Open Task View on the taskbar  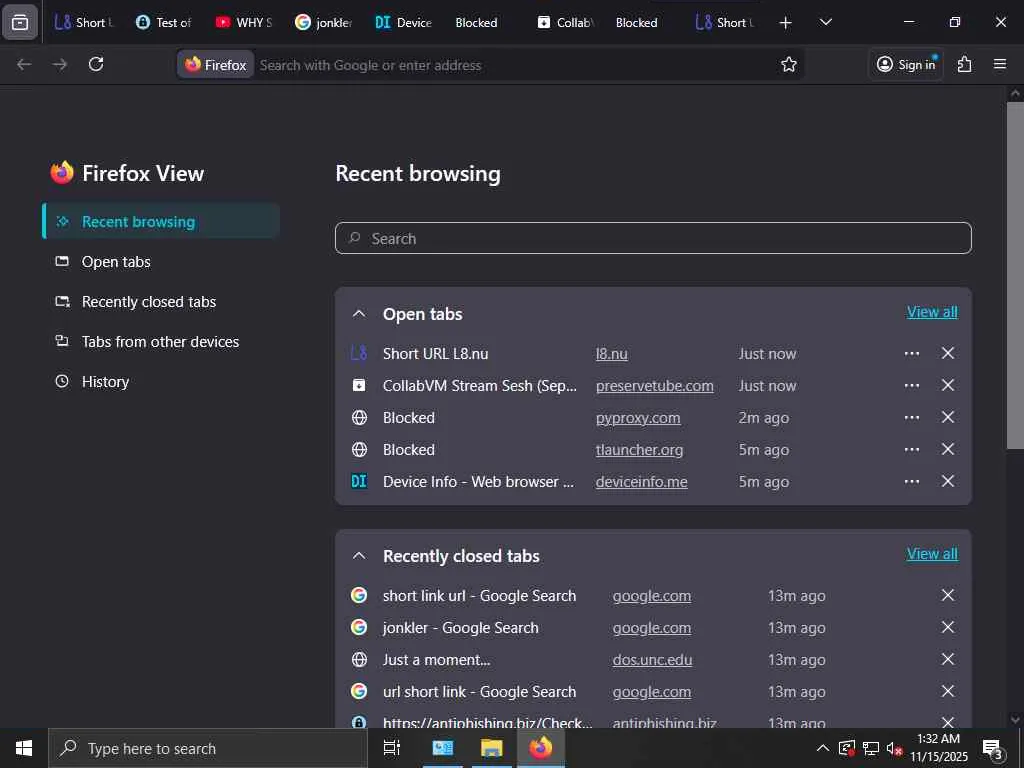[x=392, y=748]
